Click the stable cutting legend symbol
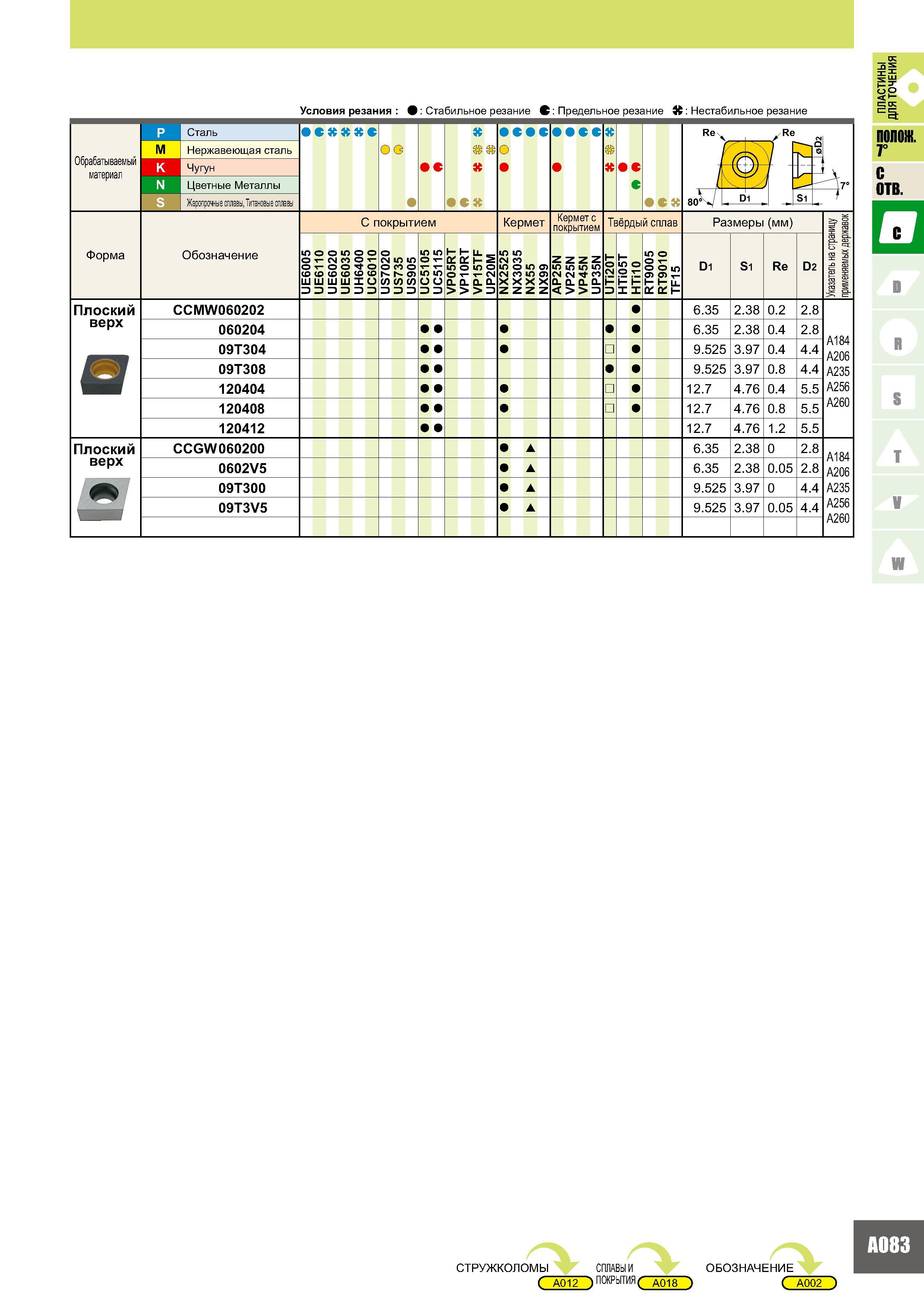Viewport: 924px width, 1307px height. 412,110
